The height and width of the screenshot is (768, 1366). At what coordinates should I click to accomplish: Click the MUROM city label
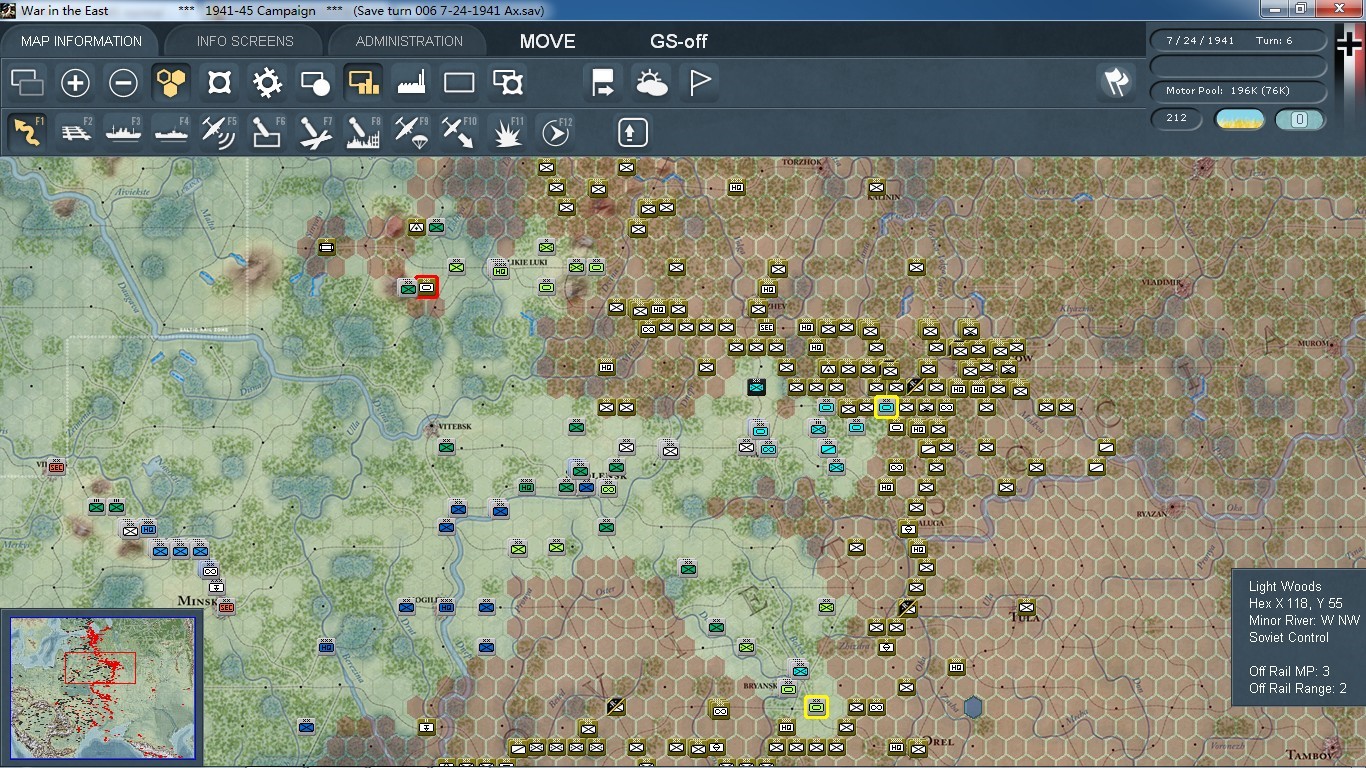pos(1312,343)
